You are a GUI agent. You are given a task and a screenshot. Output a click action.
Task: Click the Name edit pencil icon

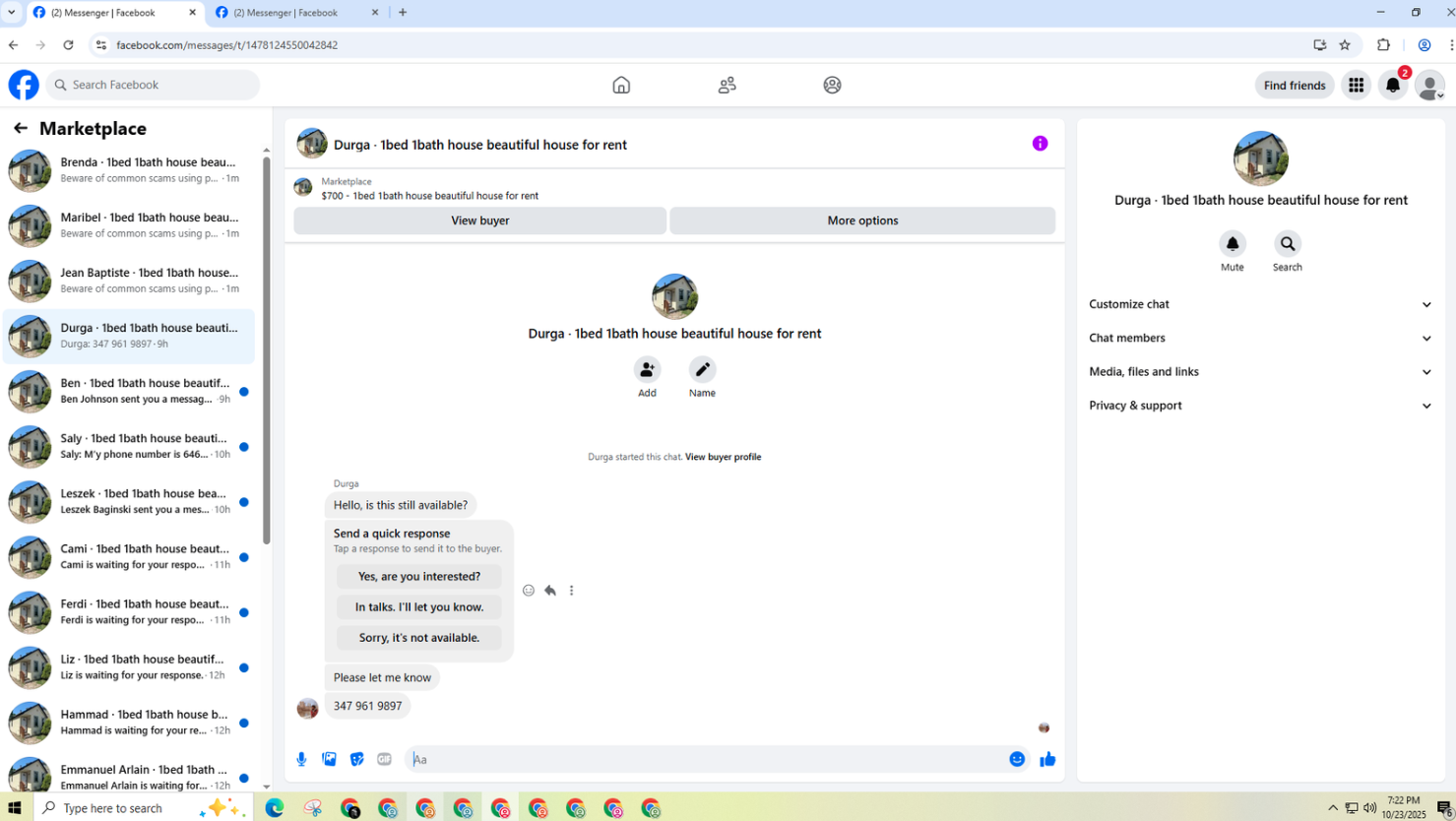(702, 369)
